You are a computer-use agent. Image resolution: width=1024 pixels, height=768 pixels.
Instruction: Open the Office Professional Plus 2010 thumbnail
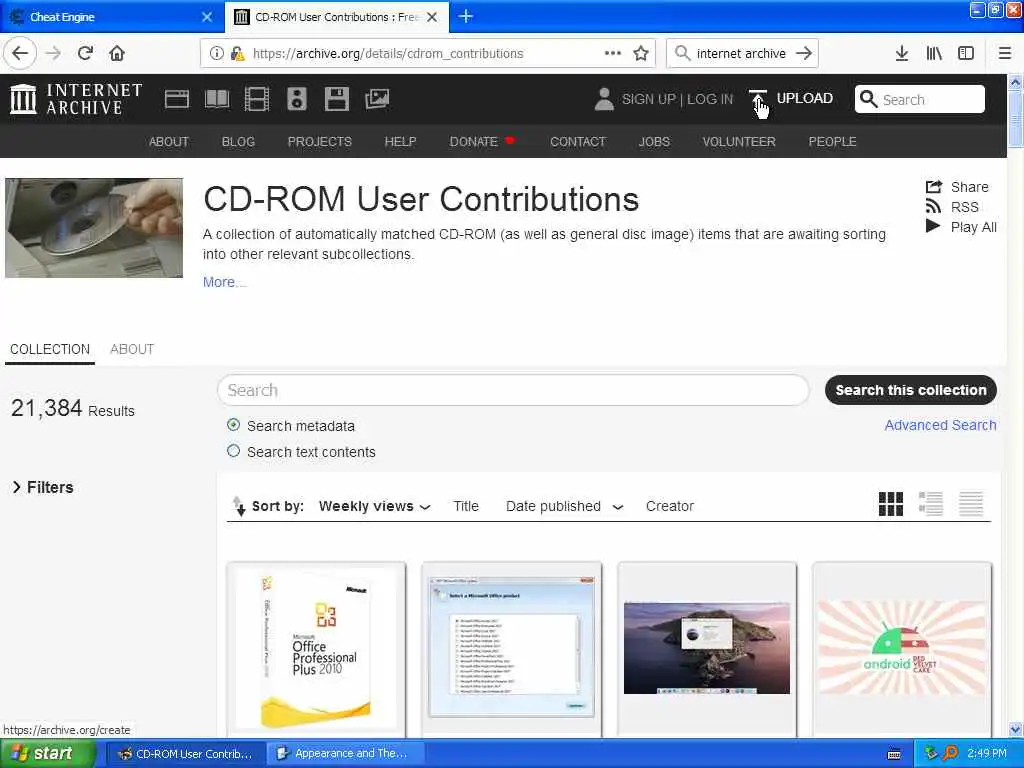click(316, 648)
